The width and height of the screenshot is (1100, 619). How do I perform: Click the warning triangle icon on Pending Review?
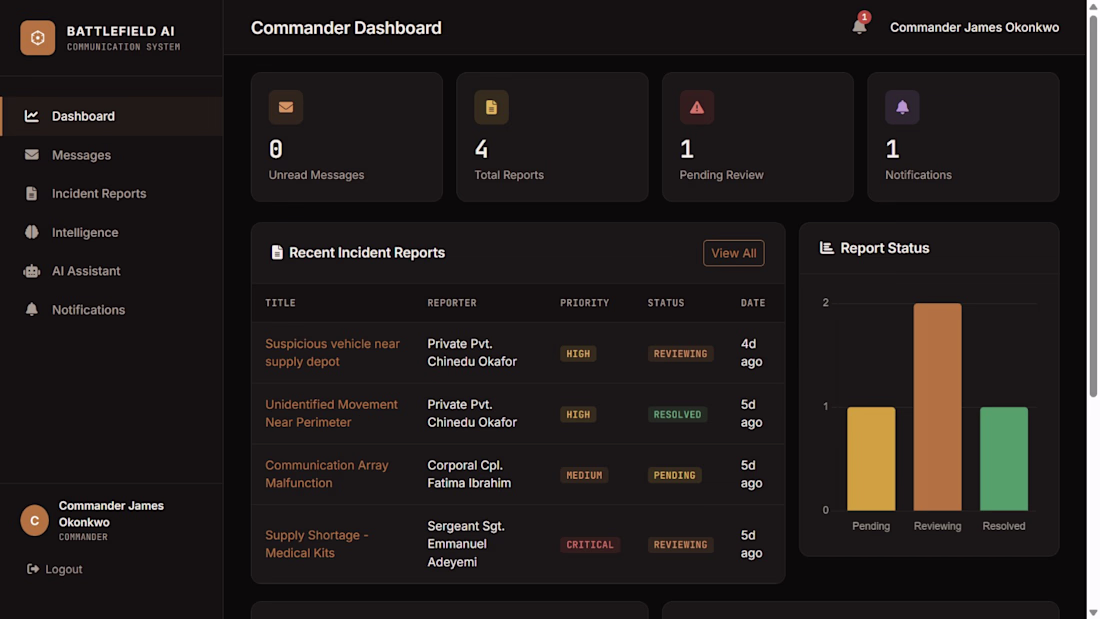pos(697,107)
